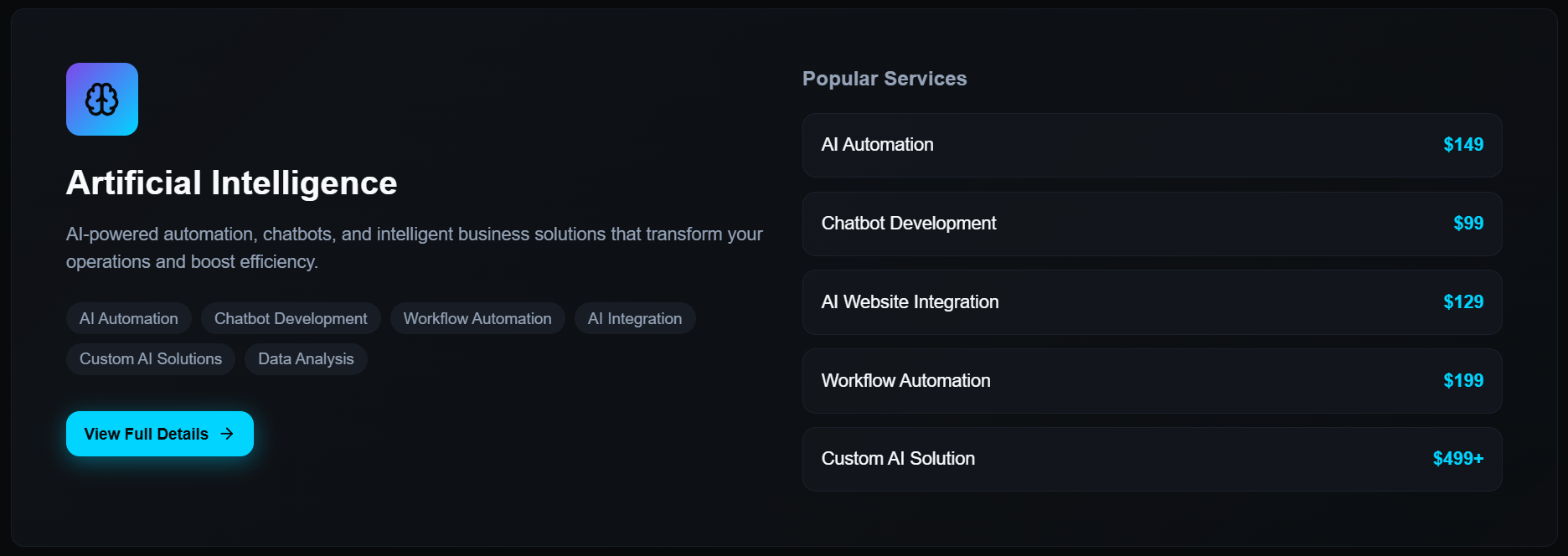
Task: Click the $129 price for AI Website Integration
Action: pyautogui.click(x=1463, y=302)
